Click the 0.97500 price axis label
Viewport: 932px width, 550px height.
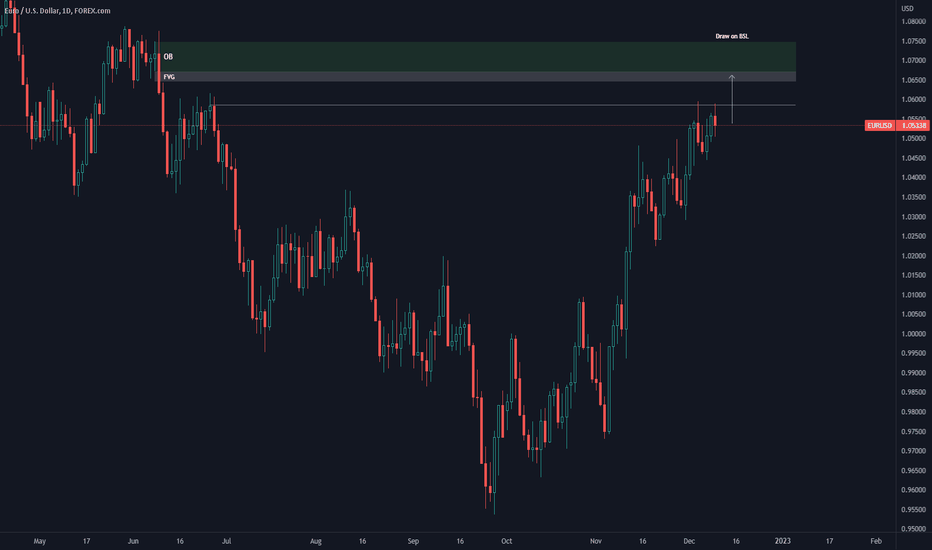[914, 432]
